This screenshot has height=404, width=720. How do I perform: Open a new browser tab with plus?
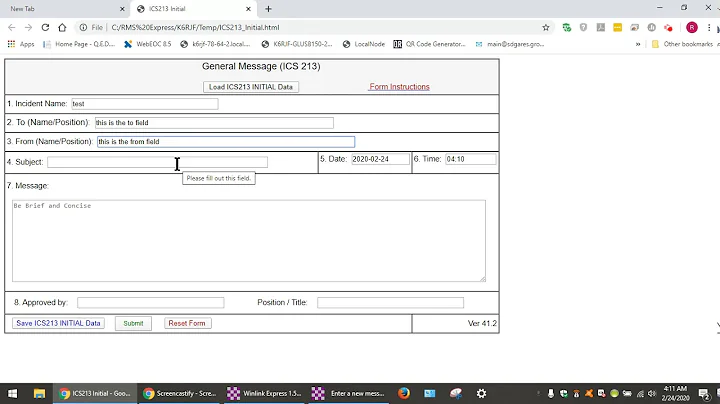click(268, 9)
